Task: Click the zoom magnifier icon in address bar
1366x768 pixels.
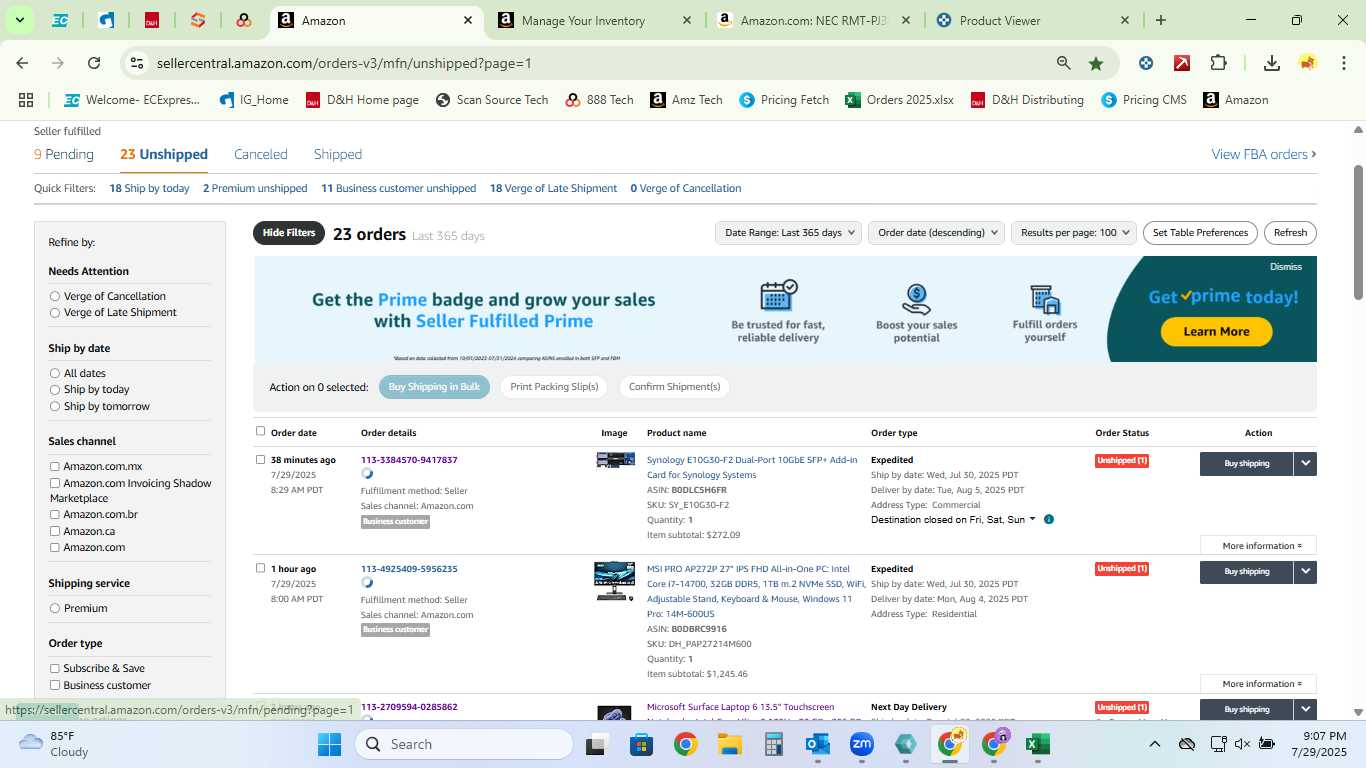Action: 1064,63
